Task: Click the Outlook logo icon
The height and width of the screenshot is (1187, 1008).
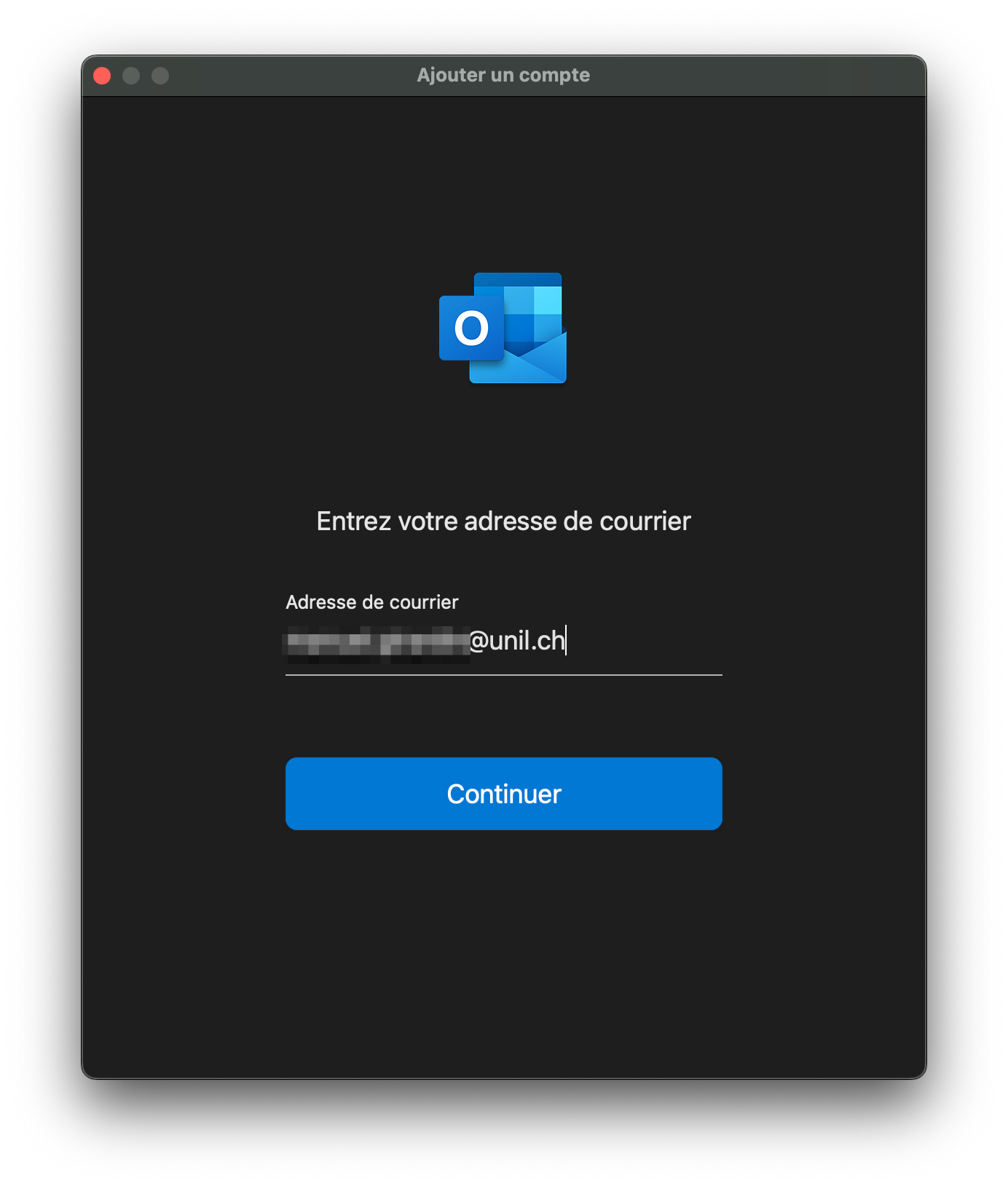Action: coord(503,328)
